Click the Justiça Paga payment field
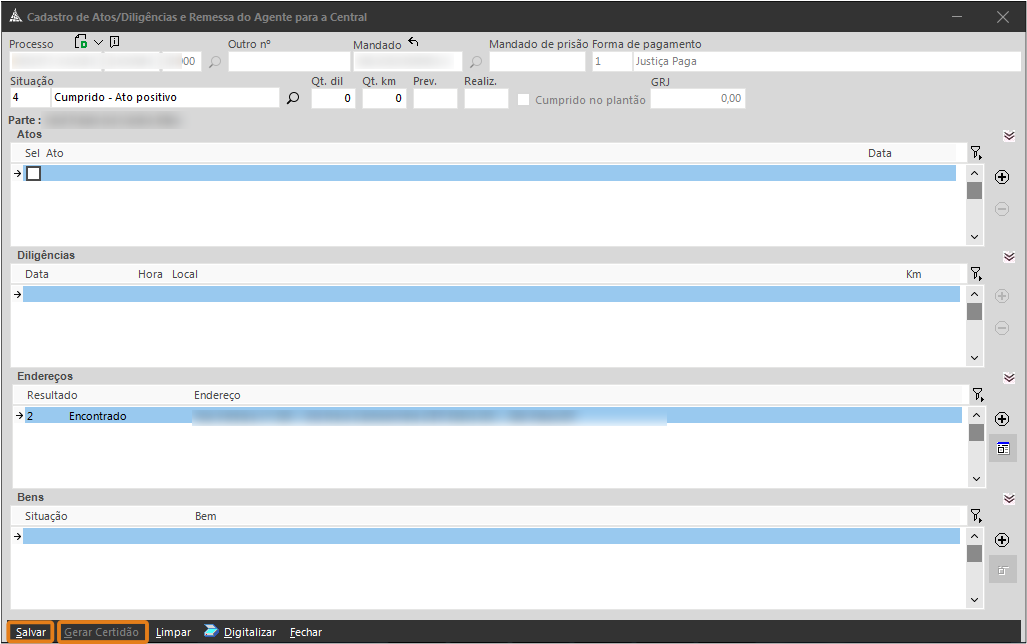The height and width of the screenshot is (644, 1027). [x=827, y=62]
